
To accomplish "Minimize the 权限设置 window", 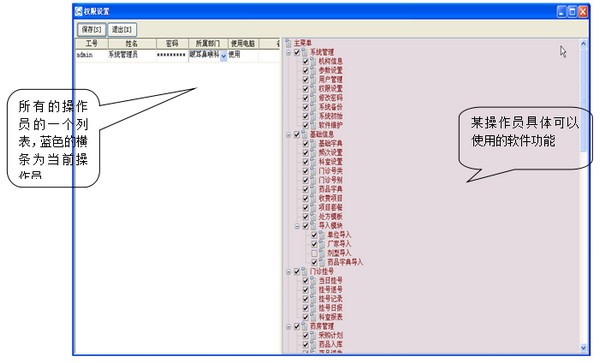I will pos(562,11).
